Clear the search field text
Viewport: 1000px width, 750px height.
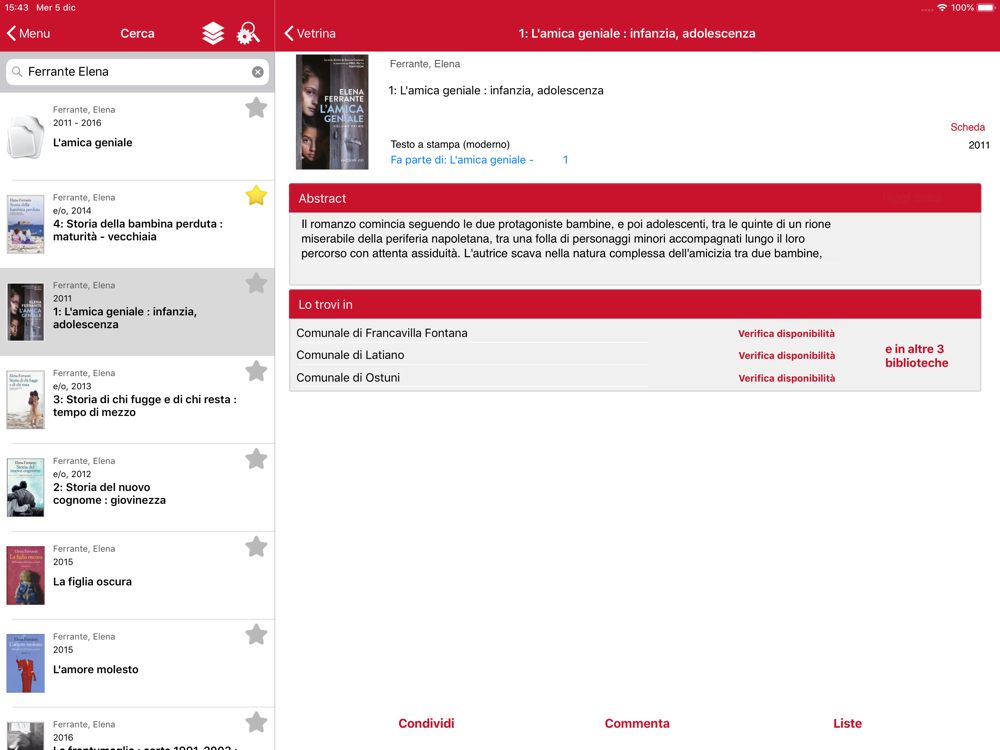coord(258,72)
